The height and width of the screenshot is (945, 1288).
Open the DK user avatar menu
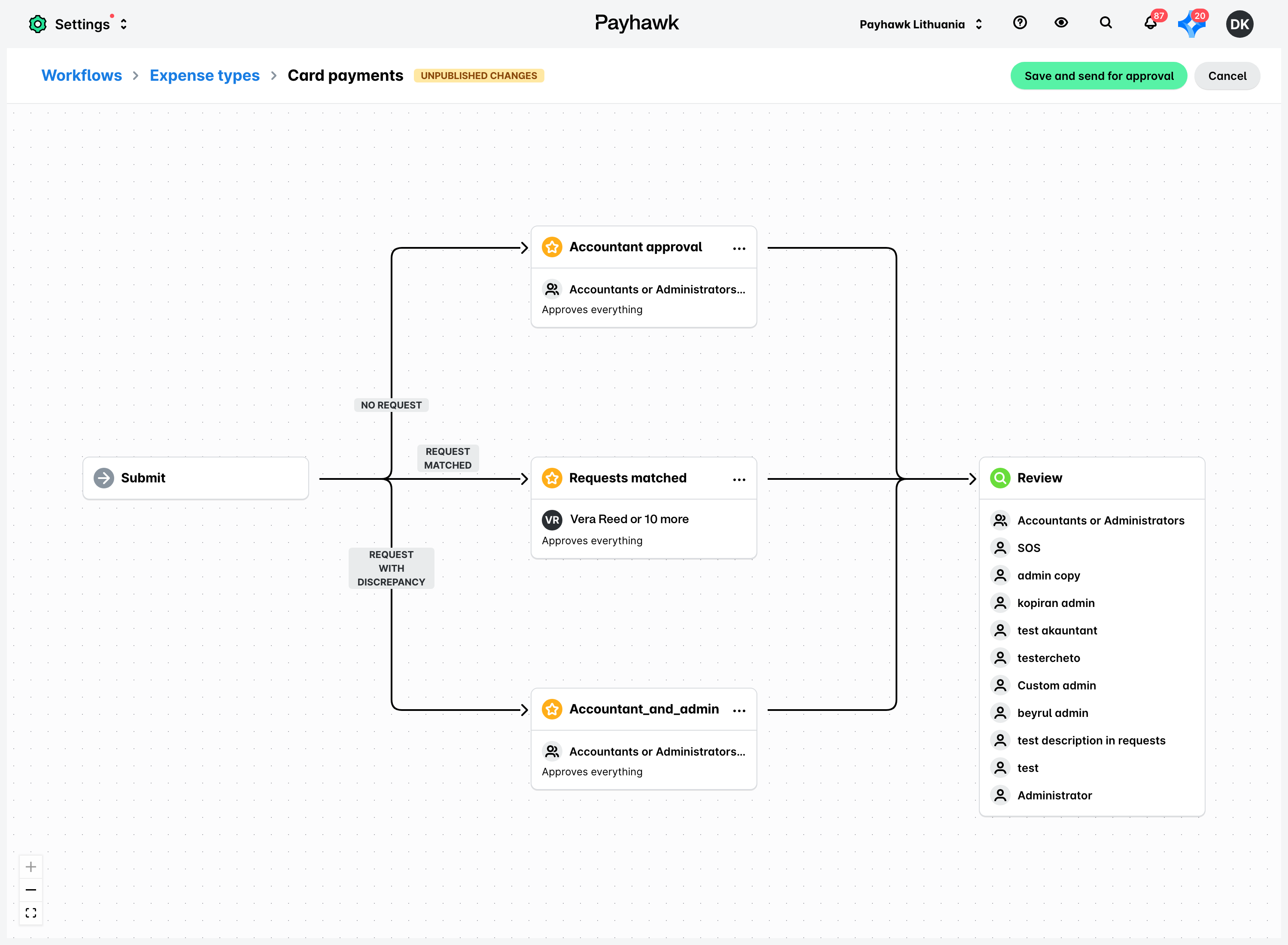(x=1239, y=24)
